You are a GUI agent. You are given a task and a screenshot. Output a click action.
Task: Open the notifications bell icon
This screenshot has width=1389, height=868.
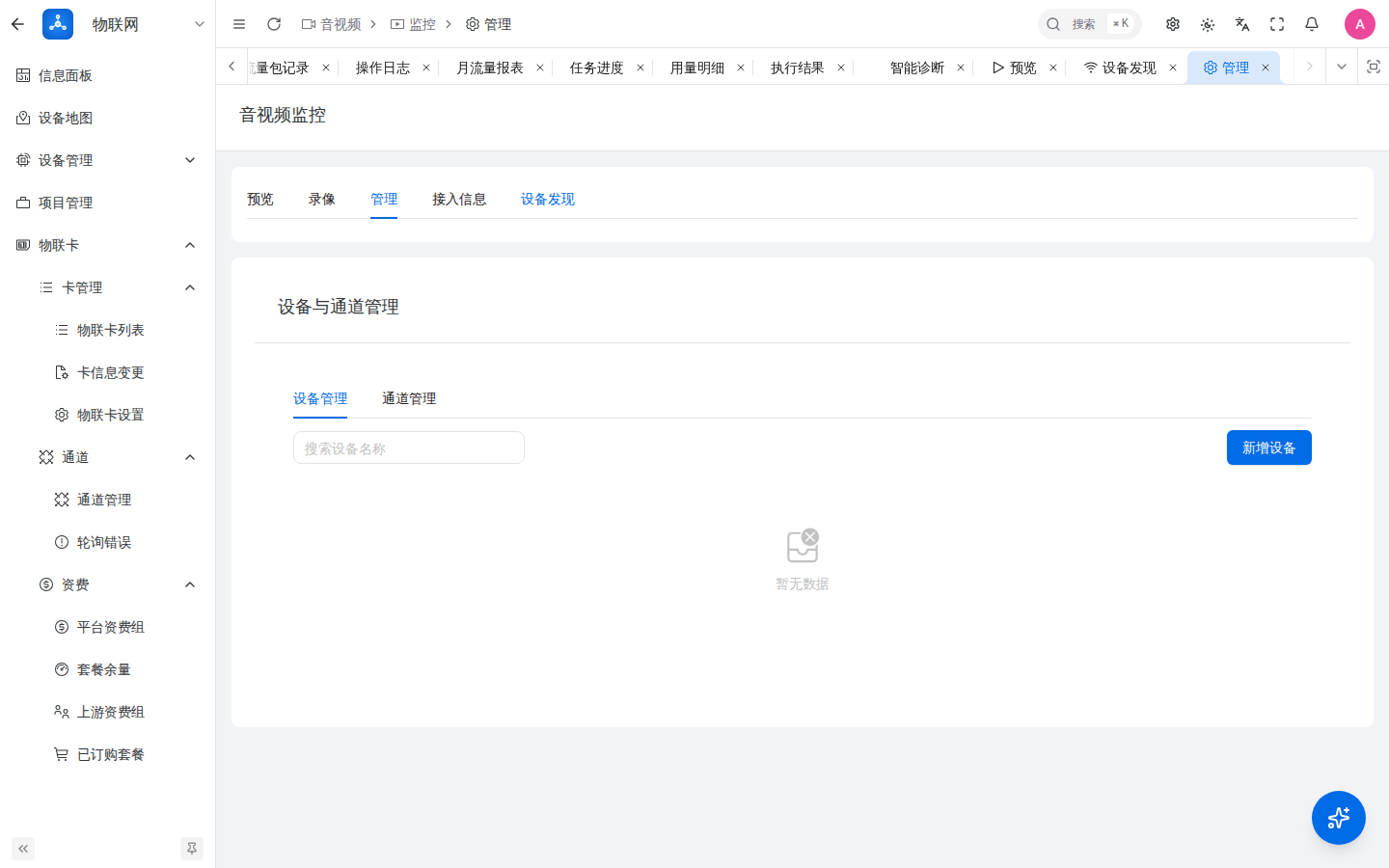tap(1312, 24)
